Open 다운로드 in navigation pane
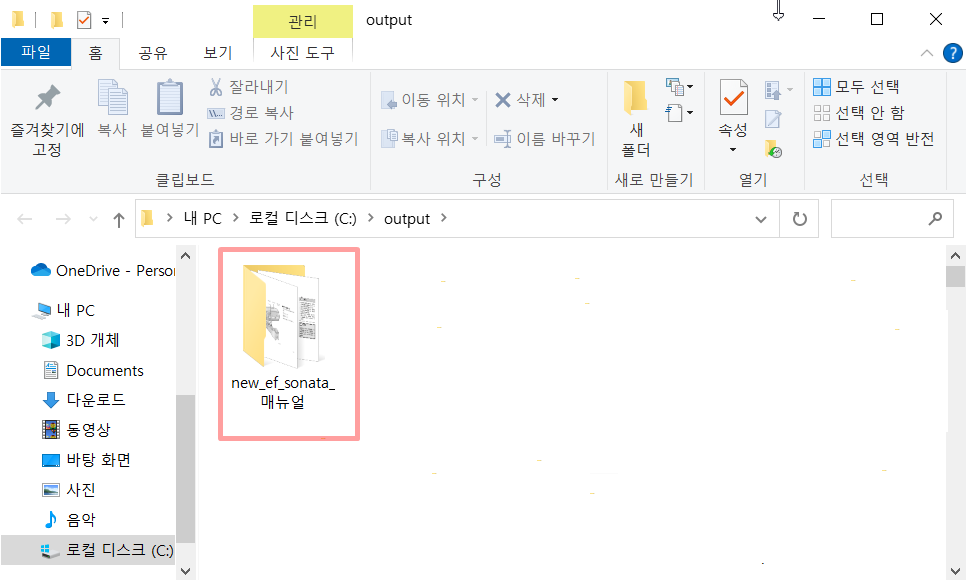 coord(83,400)
